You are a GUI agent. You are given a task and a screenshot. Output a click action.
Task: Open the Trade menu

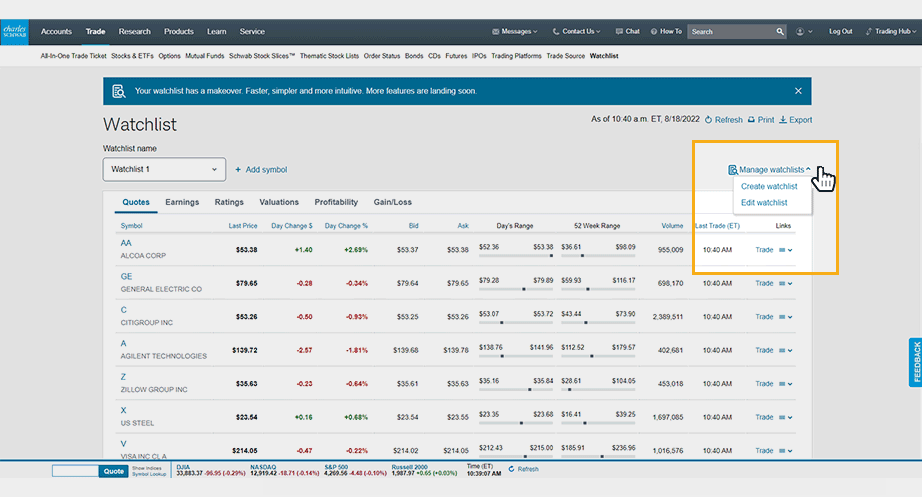coord(95,32)
